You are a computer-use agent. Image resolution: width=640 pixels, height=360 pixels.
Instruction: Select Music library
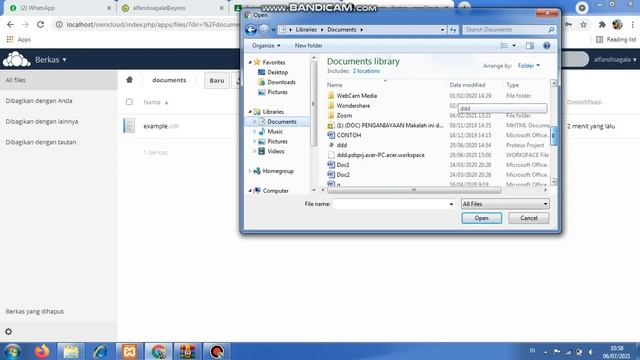coord(275,131)
